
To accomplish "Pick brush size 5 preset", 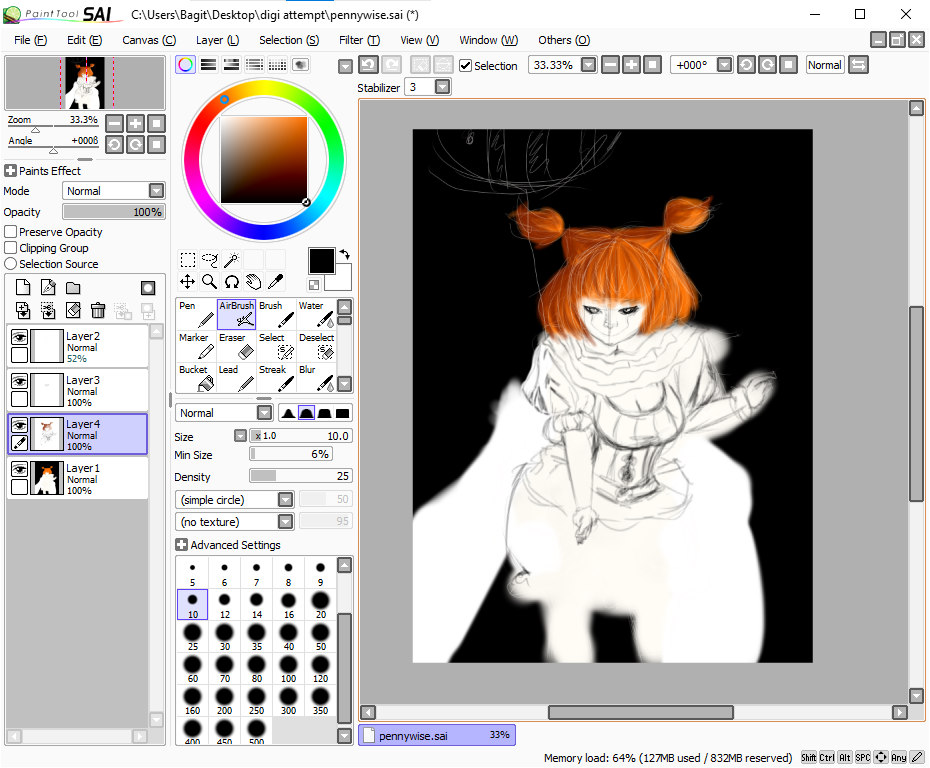I will (x=192, y=573).
